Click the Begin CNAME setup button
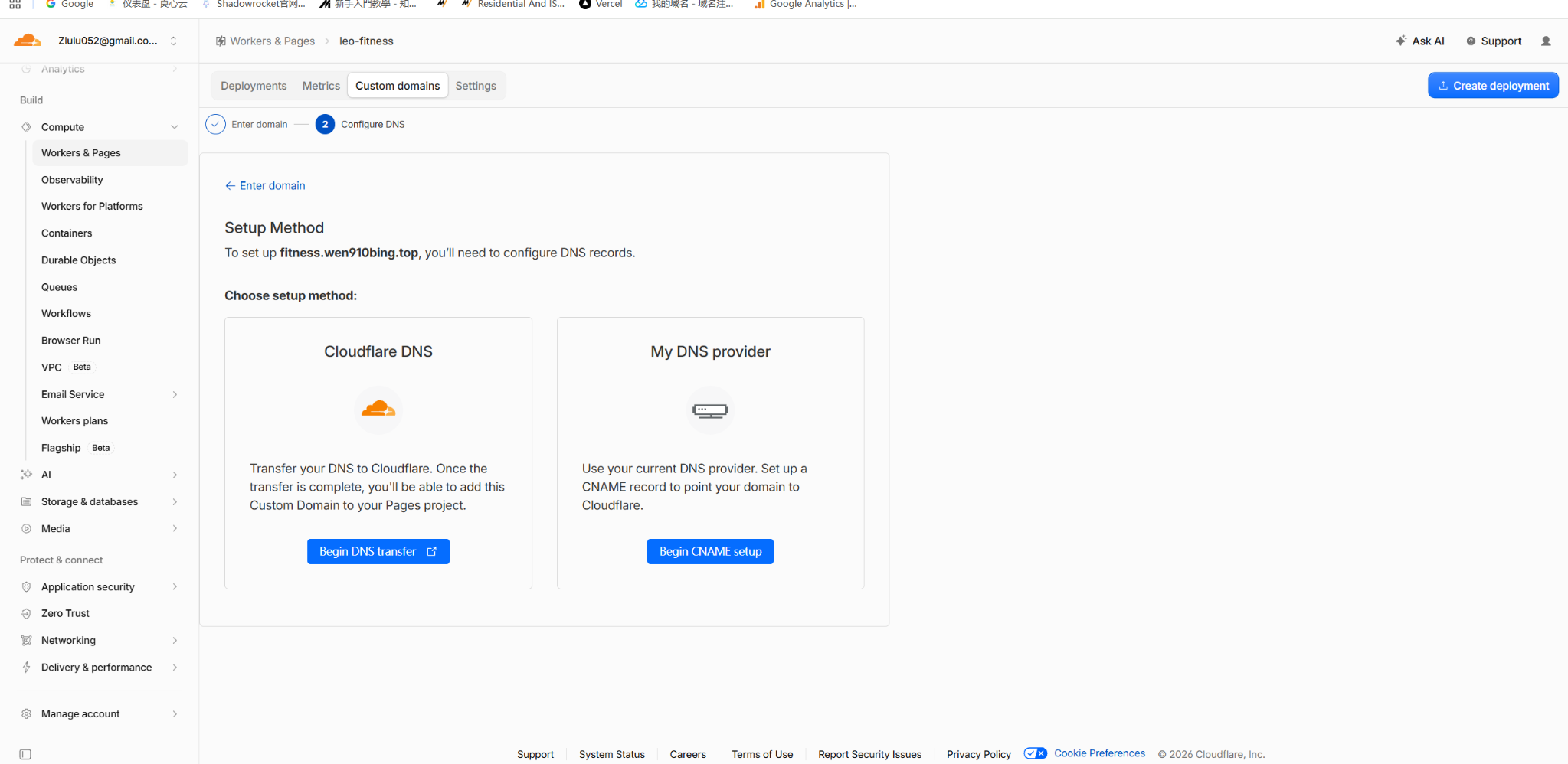Viewport: 1568px width, 764px height. pyautogui.click(x=710, y=551)
